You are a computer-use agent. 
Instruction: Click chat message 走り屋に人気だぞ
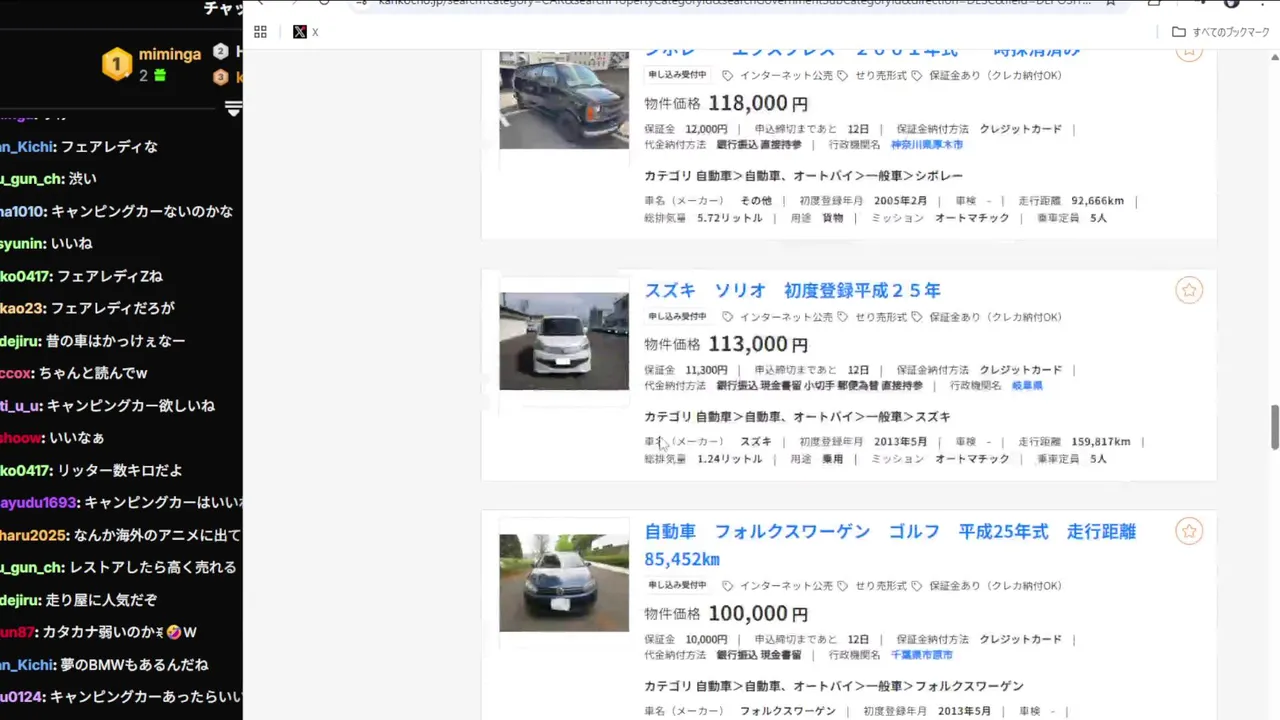pos(102,600)
